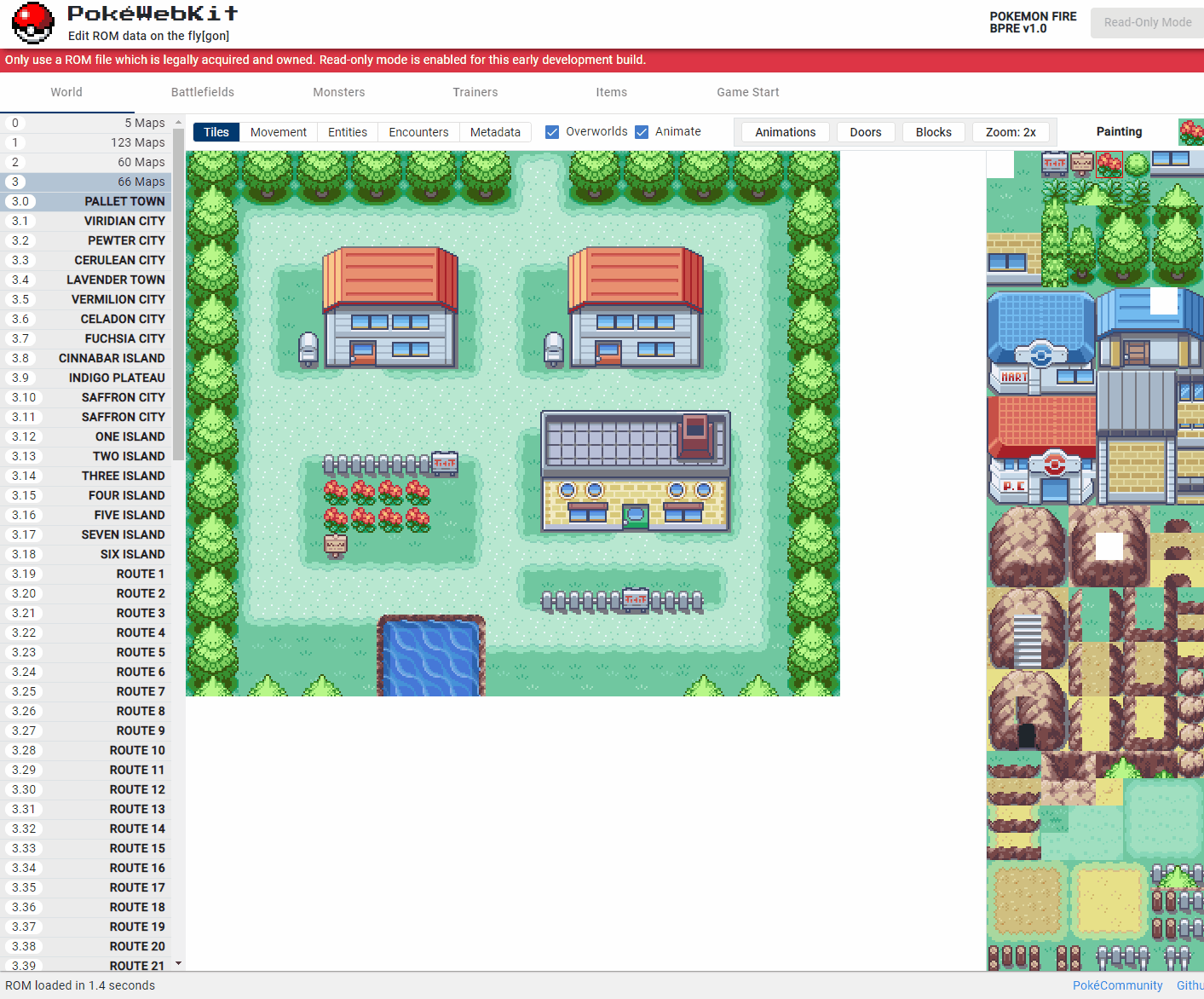1204x999 pixels.
Task: Open the Metadata tab
Action: click(495, 132)
